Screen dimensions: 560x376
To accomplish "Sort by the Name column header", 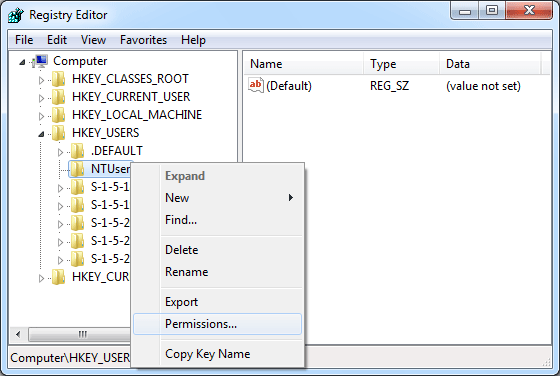I will point(304,64).
